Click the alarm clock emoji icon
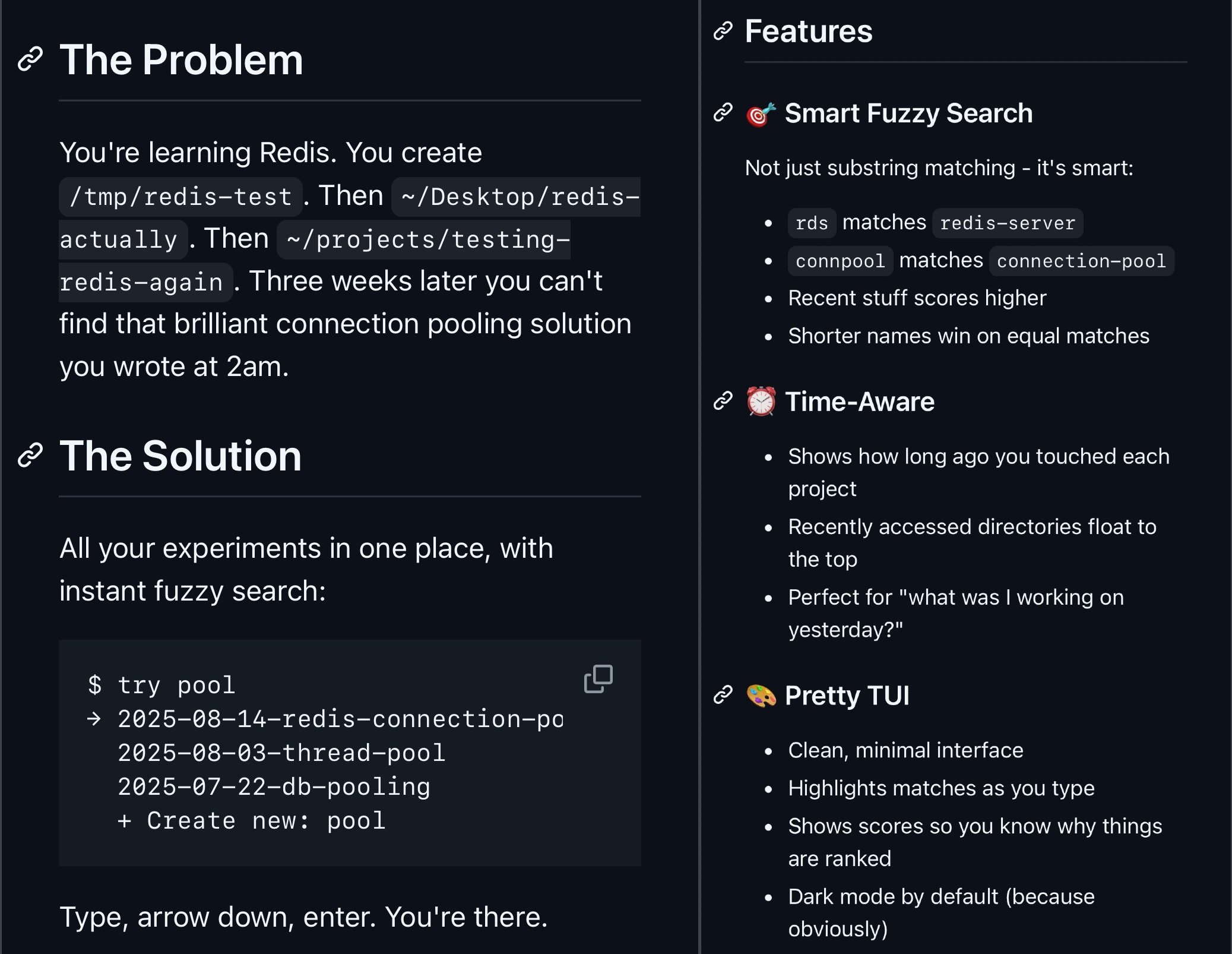This screenshot has height=954, width=1232. (761, 402)
